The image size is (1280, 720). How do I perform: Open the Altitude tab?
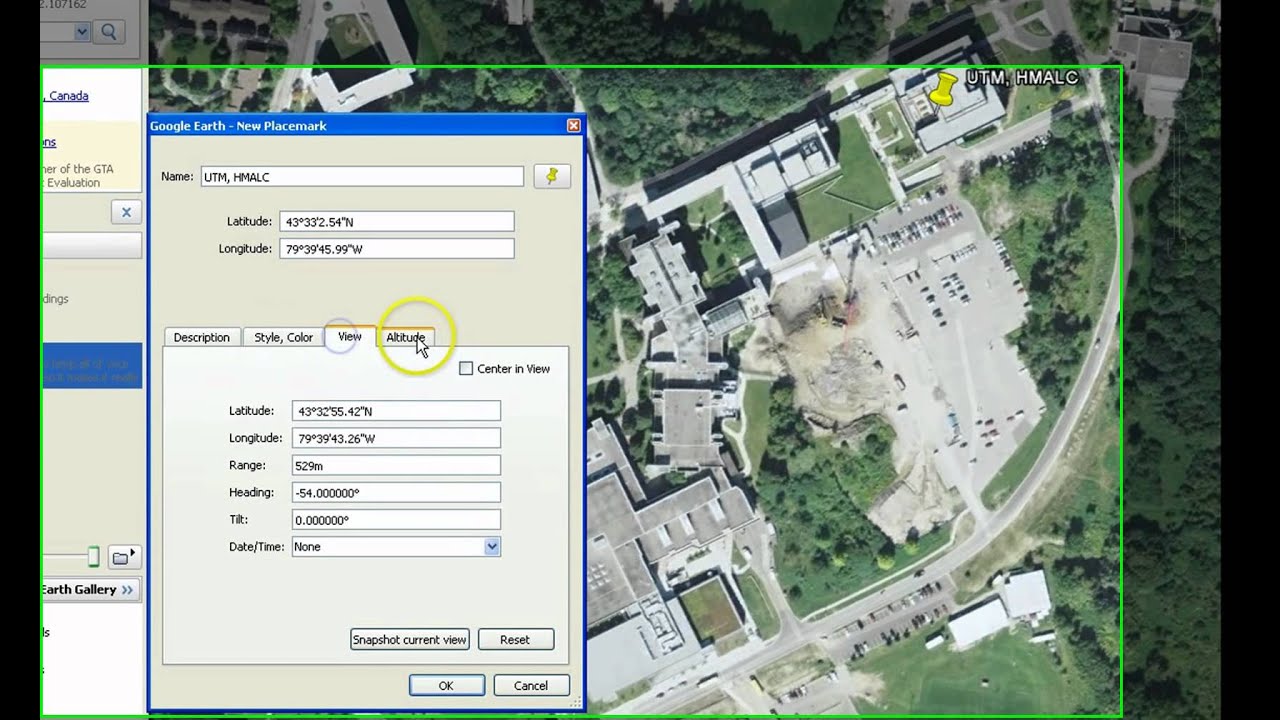pos(405,337)
